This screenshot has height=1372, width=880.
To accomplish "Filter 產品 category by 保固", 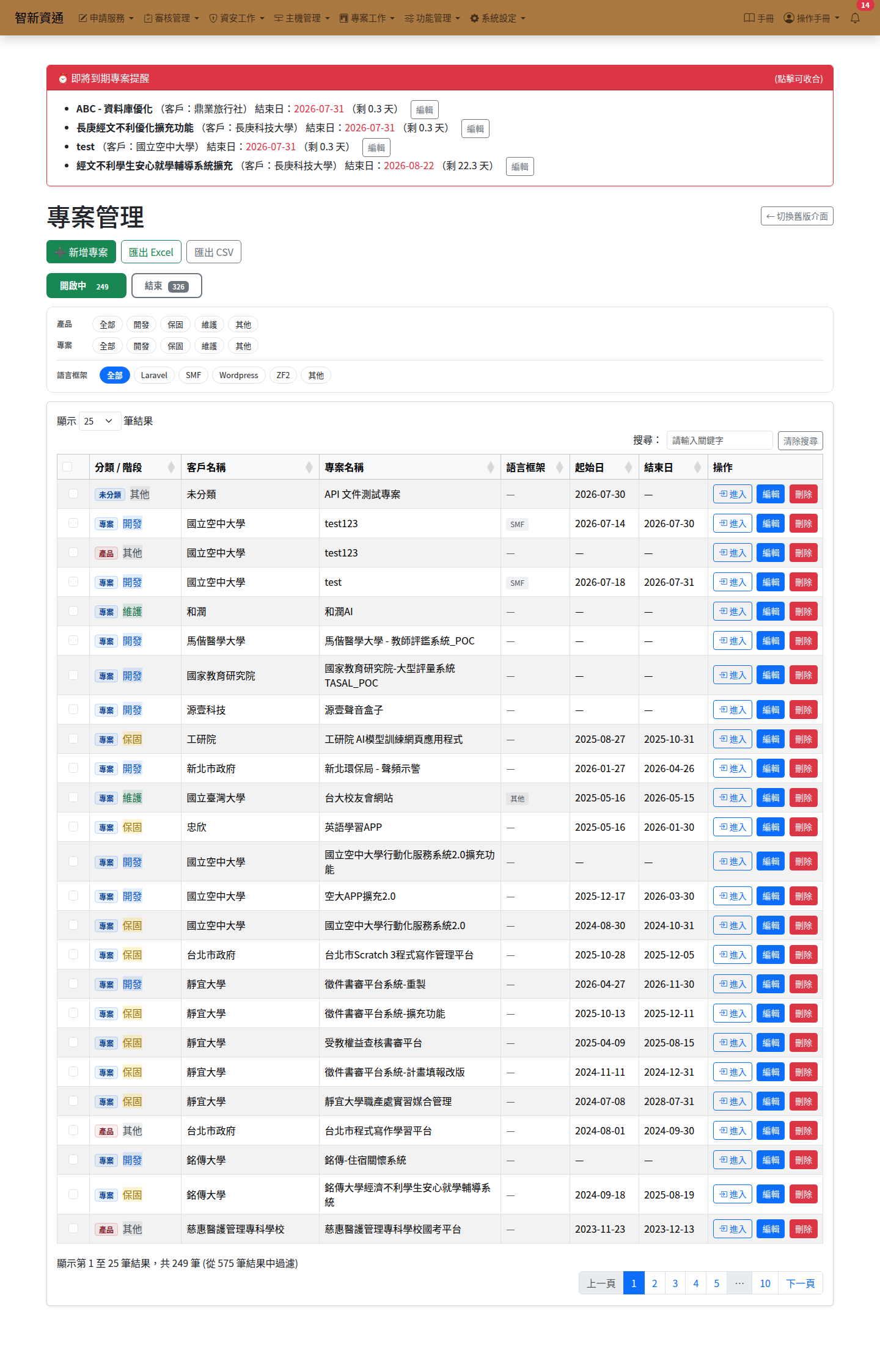I will click(175, 324).
